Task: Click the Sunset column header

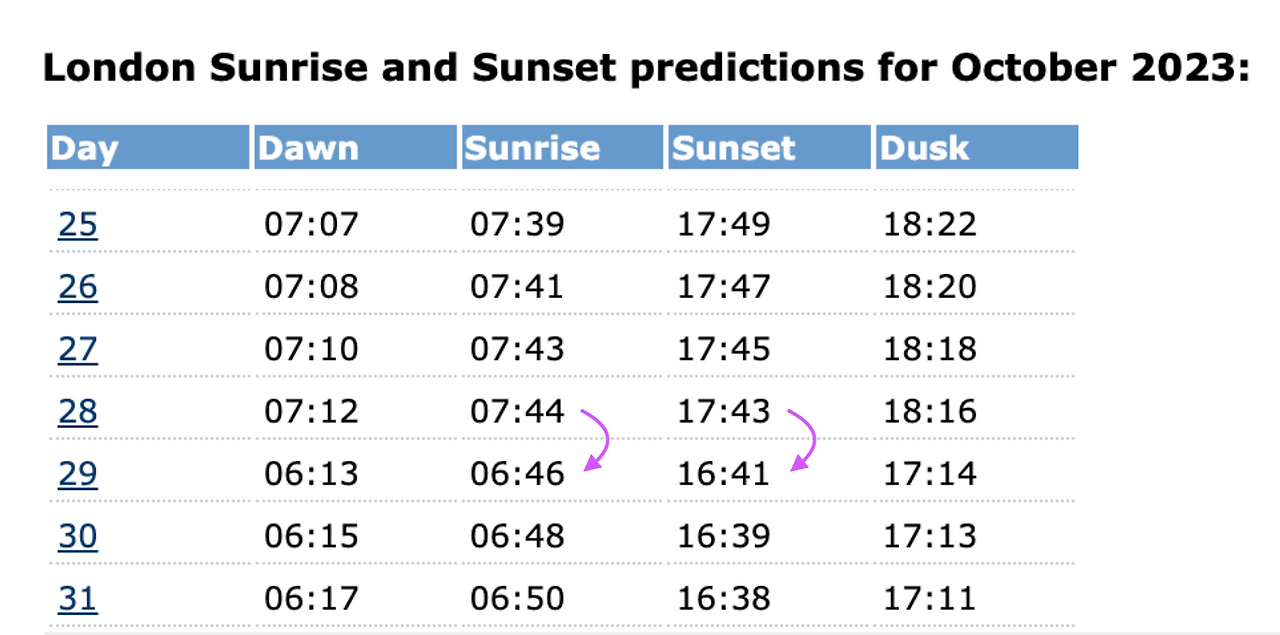Action: 769,148
